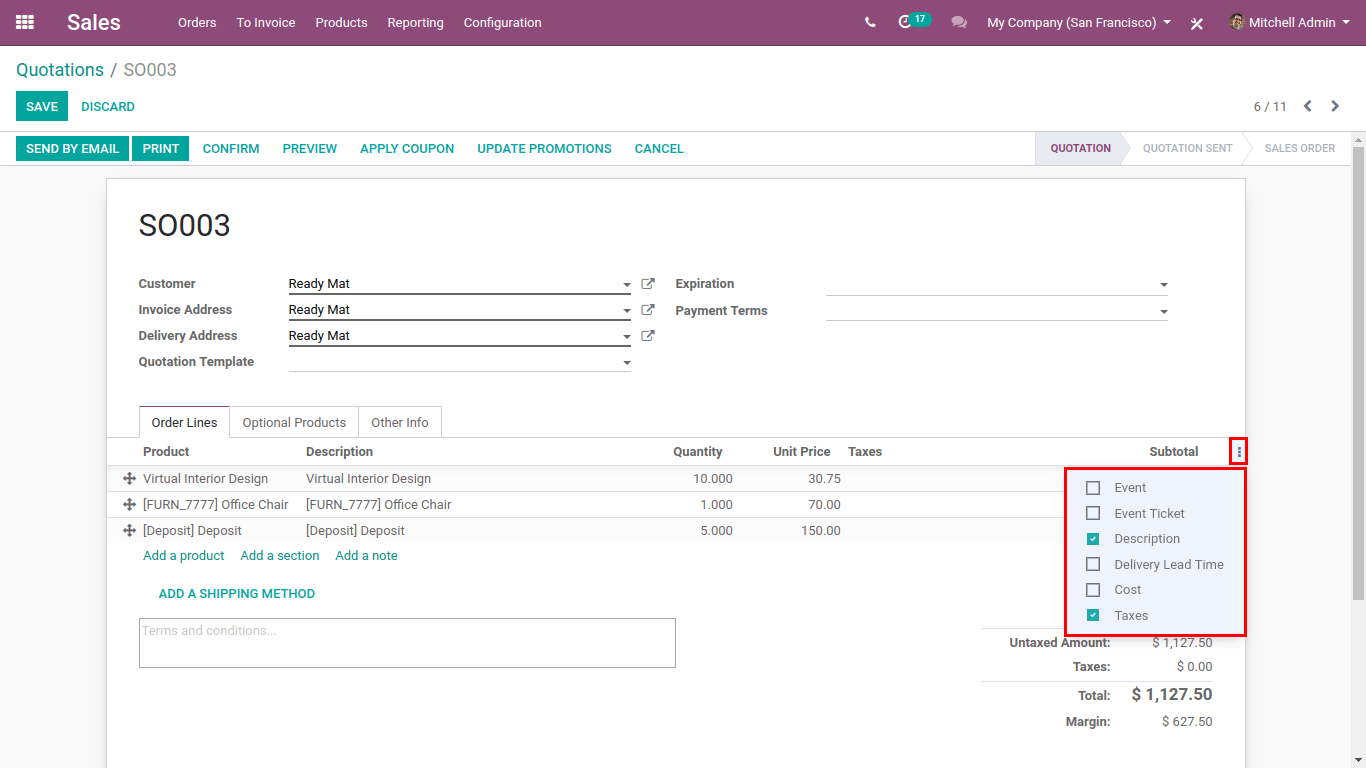Switch to the Optional Products tab
Screen dimensions: 1366x768
click(x=294, y=422)
